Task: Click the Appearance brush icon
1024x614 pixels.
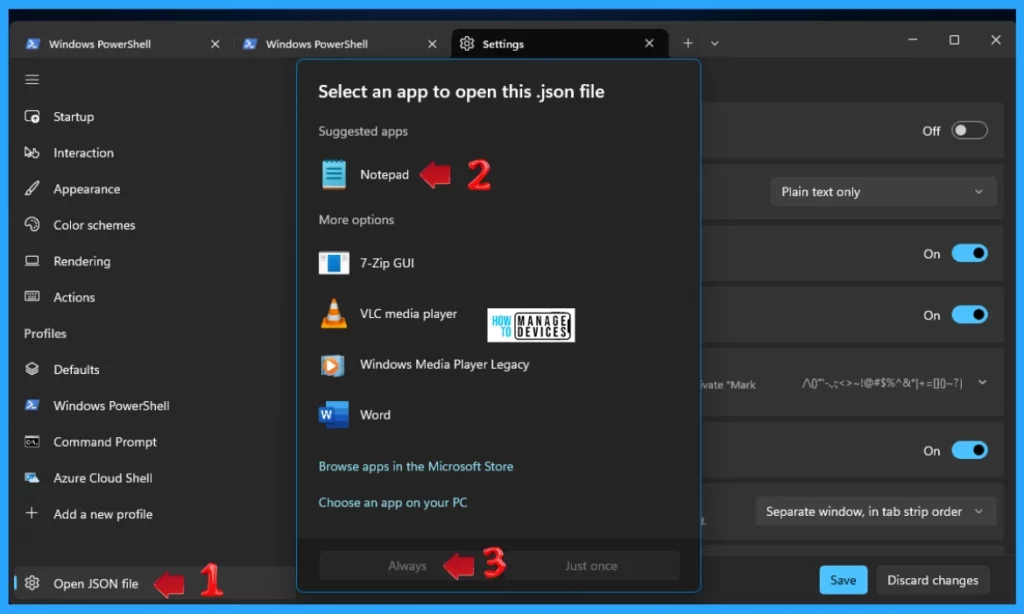Action: coord(32,189)
